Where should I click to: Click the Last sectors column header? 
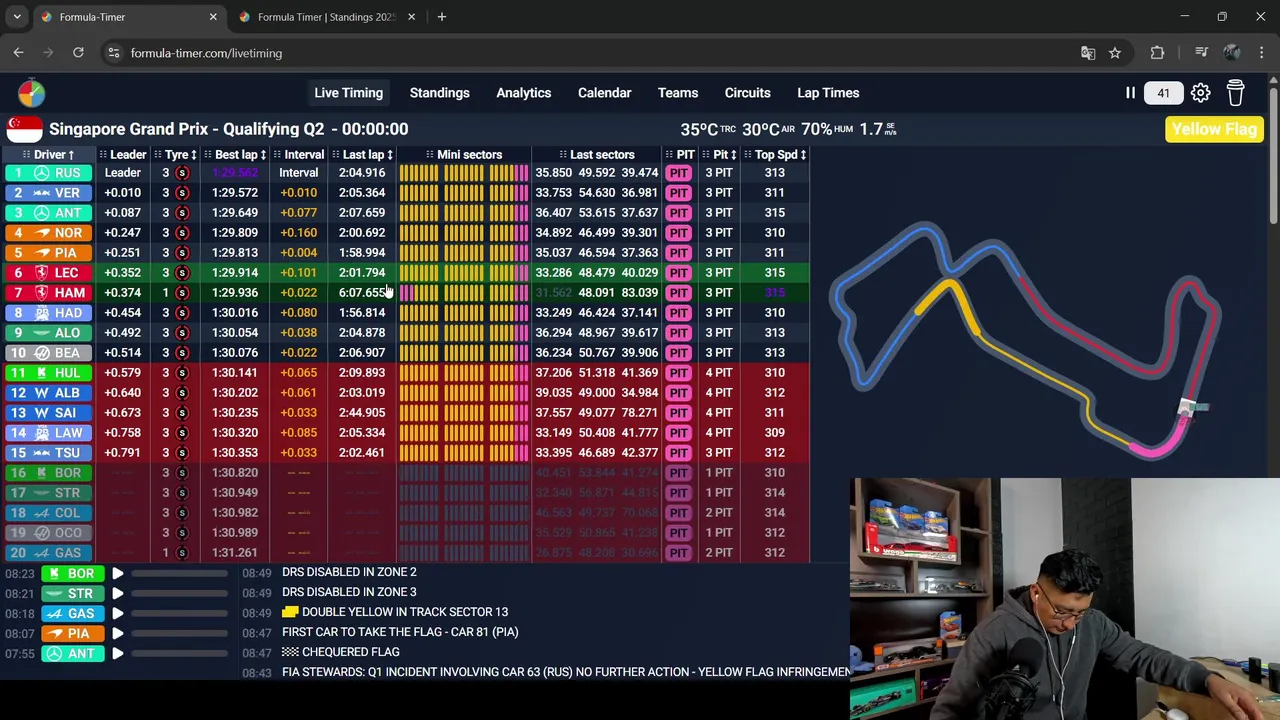(x=596, y=155)
